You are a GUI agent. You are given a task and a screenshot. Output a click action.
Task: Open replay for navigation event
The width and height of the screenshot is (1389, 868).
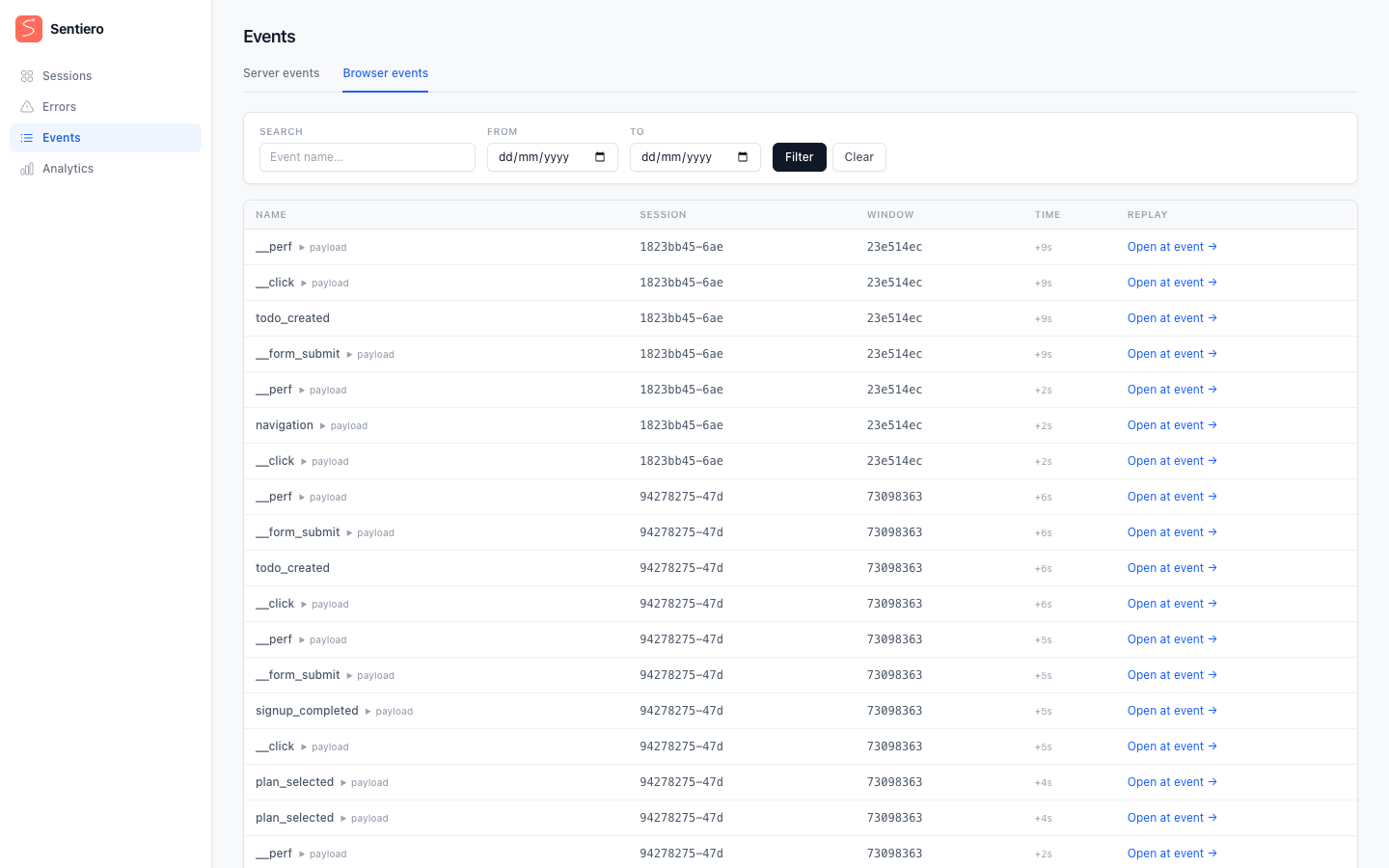1172,425
